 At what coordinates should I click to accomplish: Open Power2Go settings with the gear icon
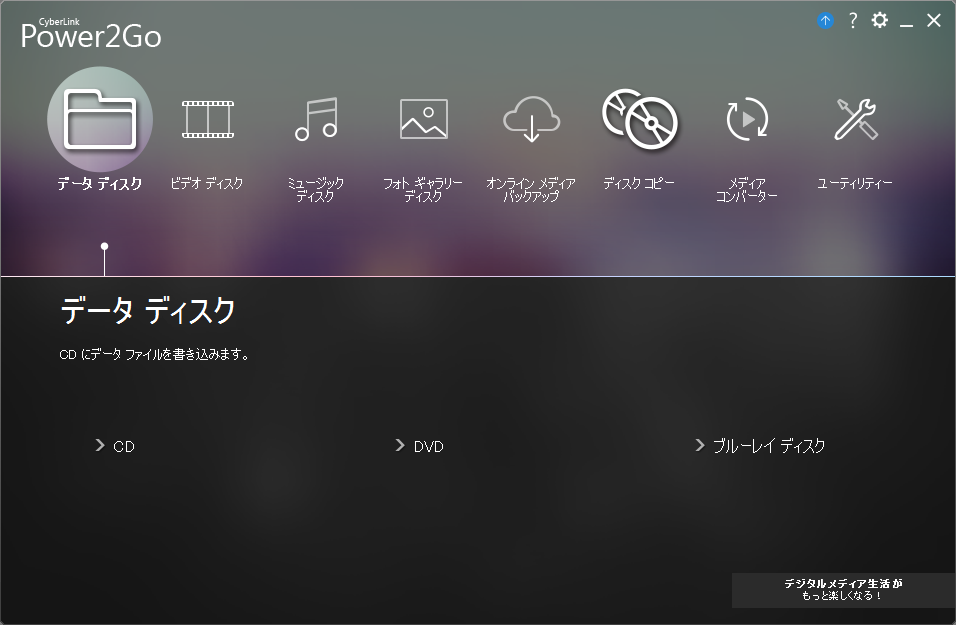click(x=879, y=20)
